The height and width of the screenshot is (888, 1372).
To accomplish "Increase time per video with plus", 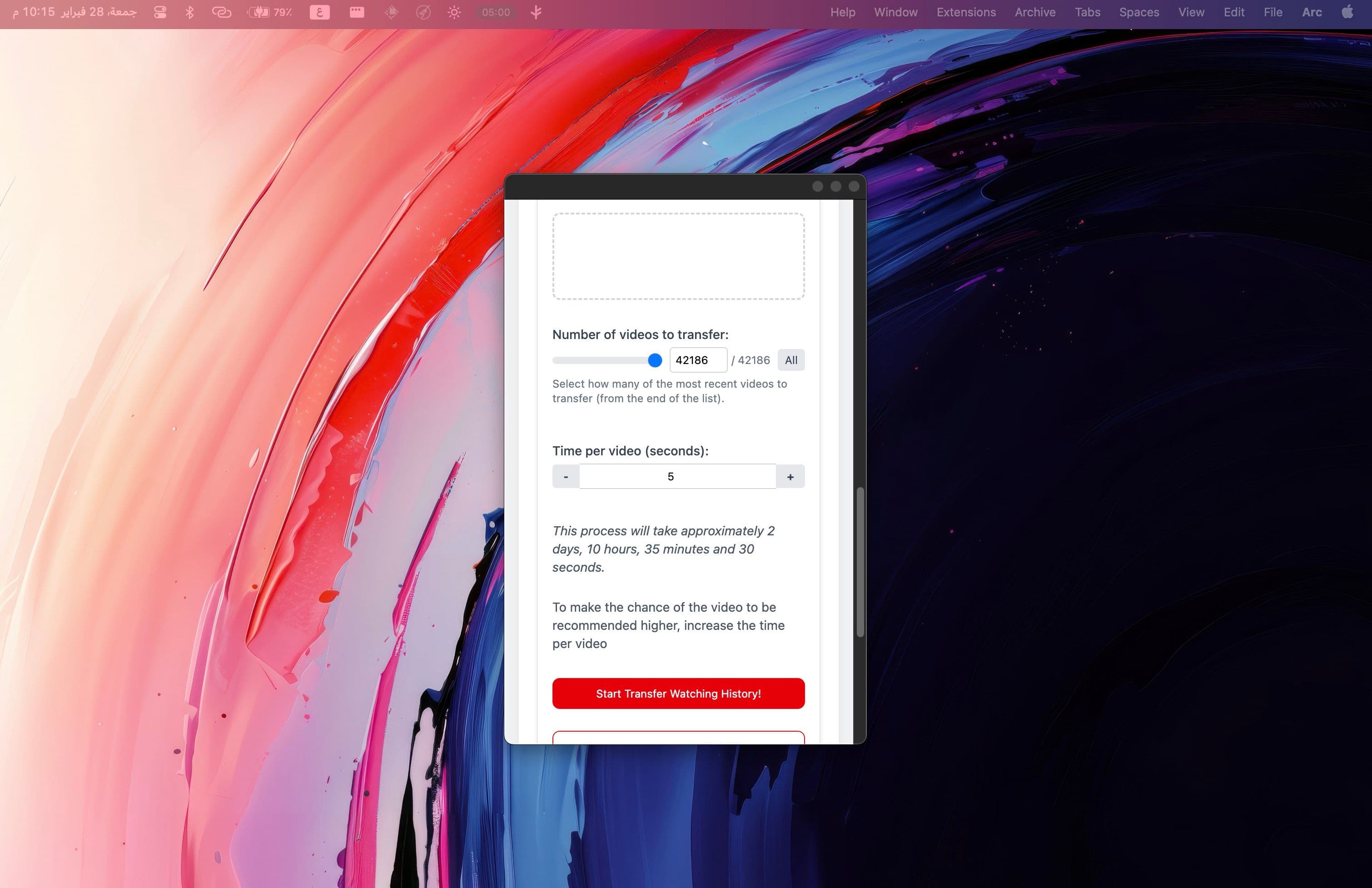I will coord(790,477).
